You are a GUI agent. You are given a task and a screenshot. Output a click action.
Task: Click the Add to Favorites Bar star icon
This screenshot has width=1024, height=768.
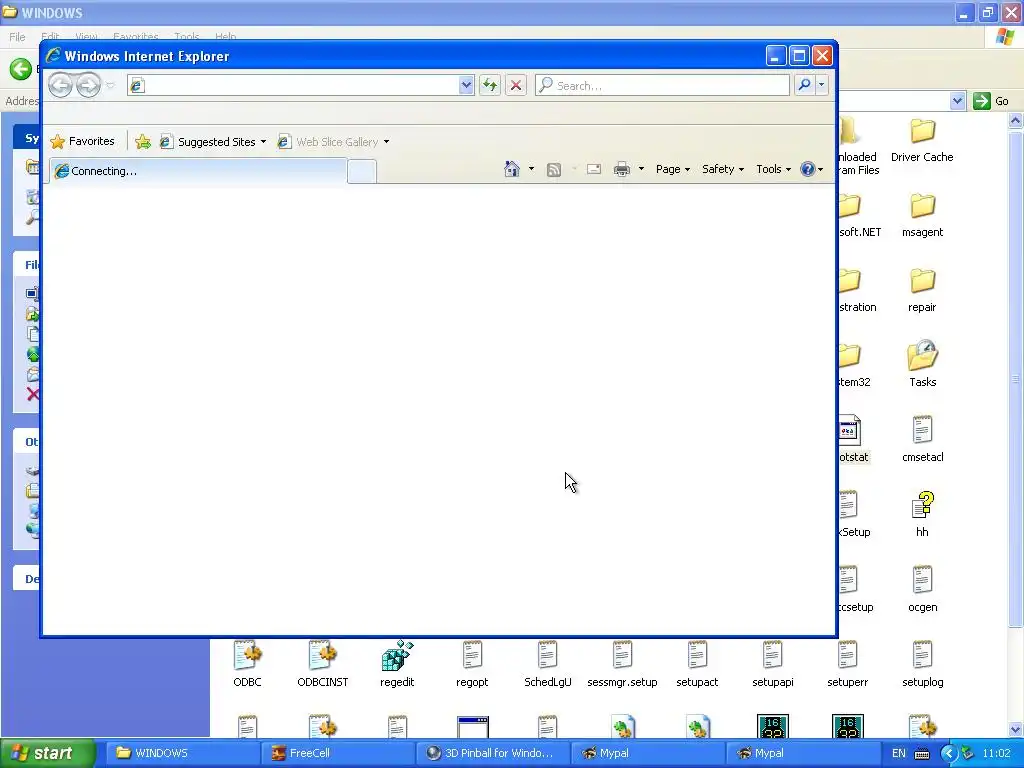(142, 142)
